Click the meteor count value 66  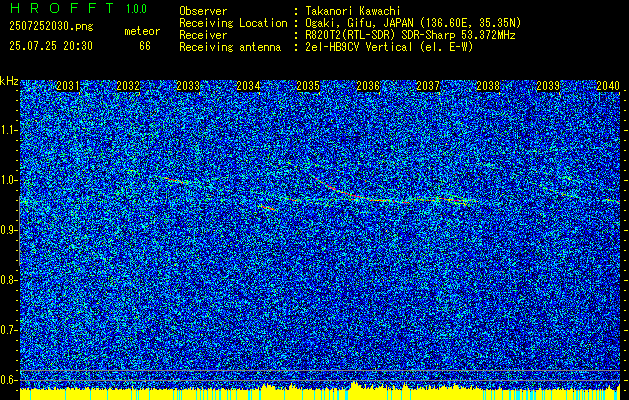145,46
